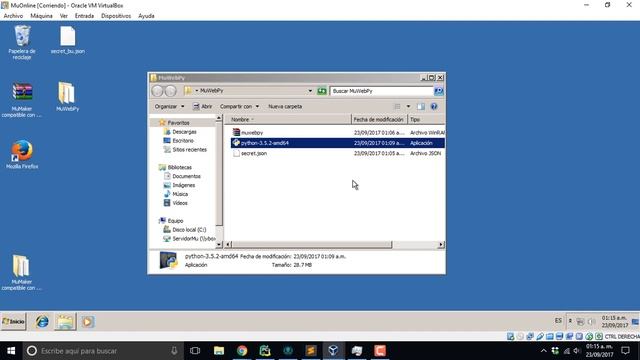This screenshot has width=640, height=360.
Task: Select the MuMaker folder icon on the desktop
Action: tap(21, 273)
